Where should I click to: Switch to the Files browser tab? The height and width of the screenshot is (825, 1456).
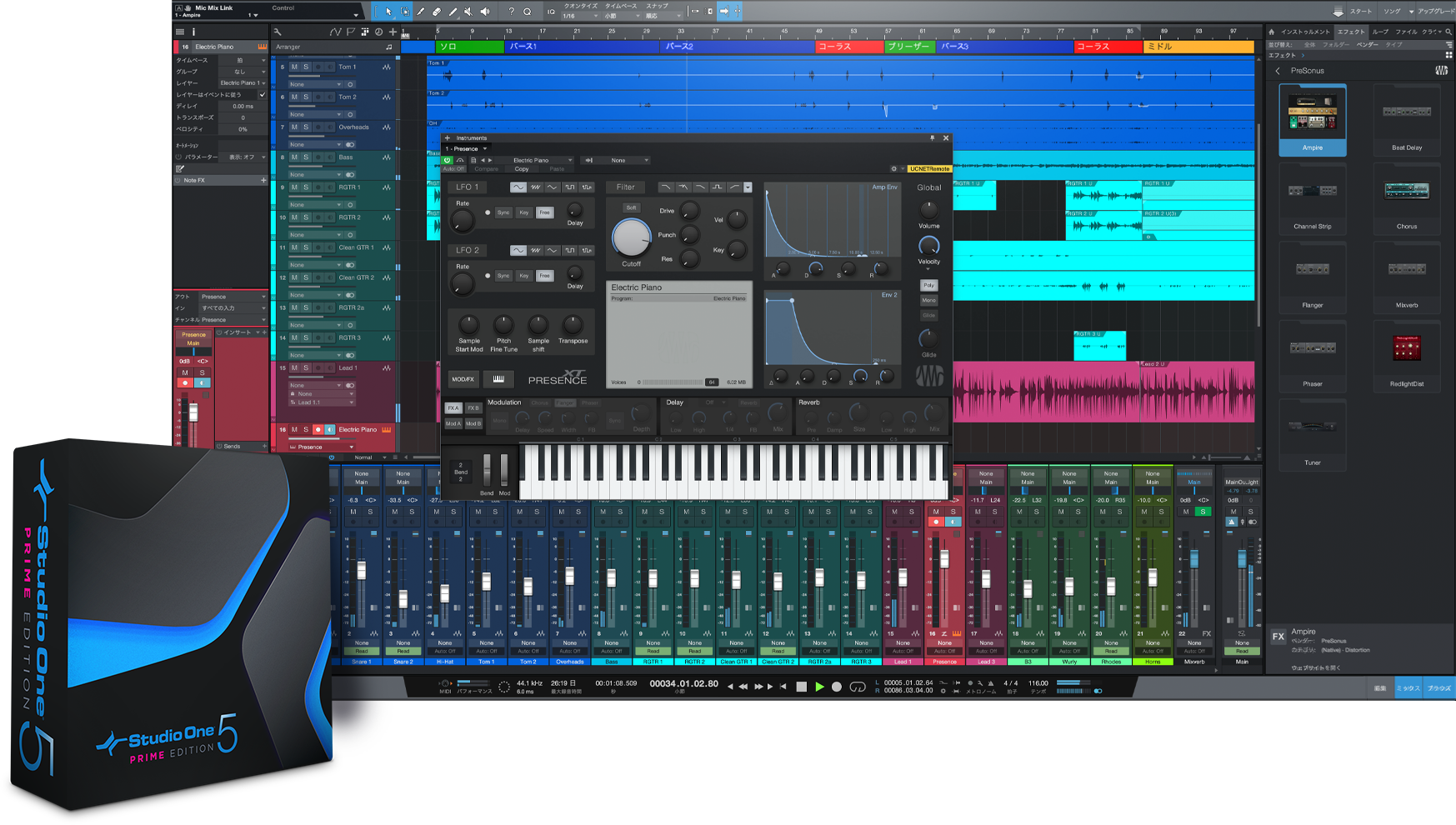(x=1406, y=32)
